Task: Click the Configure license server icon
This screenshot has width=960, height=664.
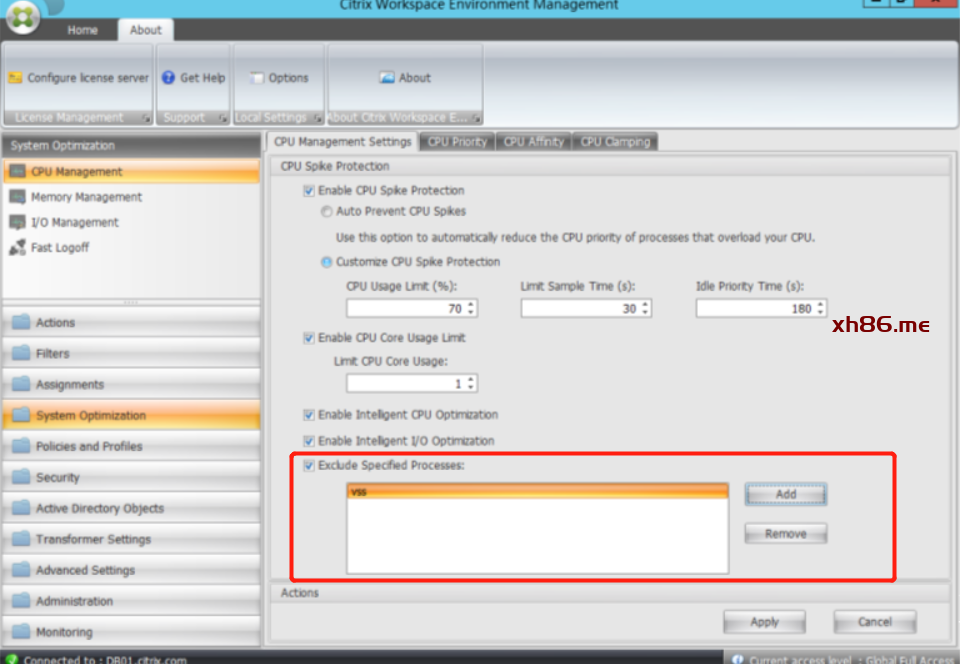Action: click(x=15, y=78)
